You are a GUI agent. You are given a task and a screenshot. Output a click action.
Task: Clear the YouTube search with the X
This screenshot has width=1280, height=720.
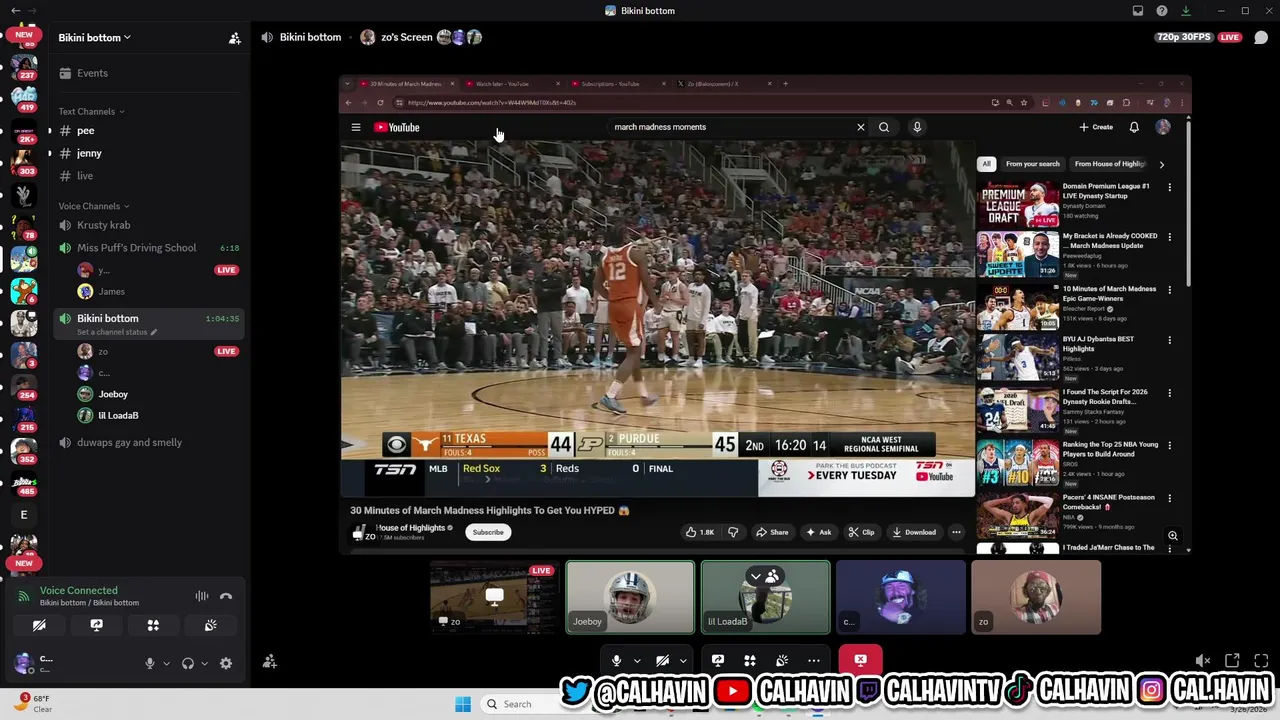point(860,127)
